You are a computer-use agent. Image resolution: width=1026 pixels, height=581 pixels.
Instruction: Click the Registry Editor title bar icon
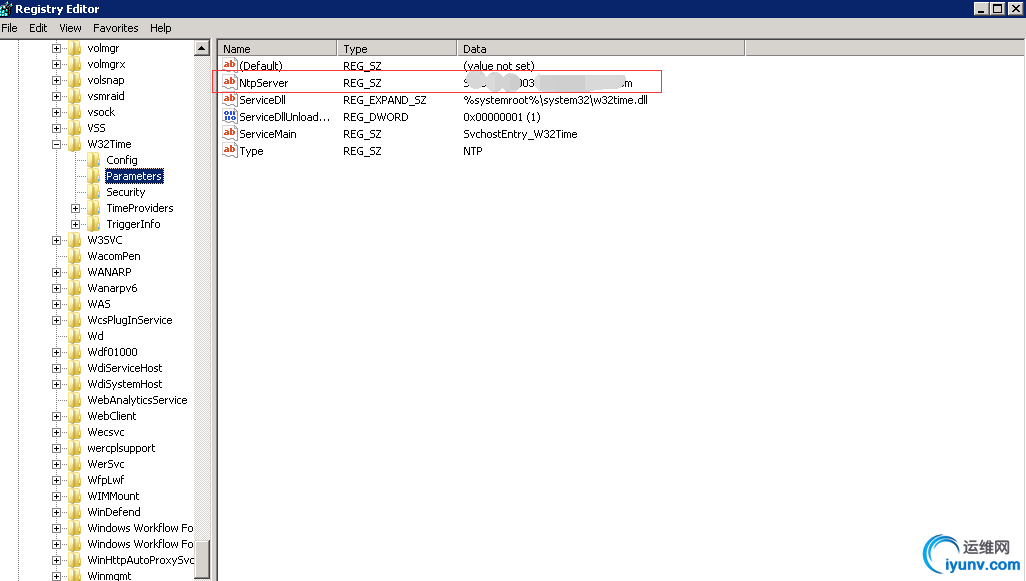pyautogui.click(x=6, y=9)
